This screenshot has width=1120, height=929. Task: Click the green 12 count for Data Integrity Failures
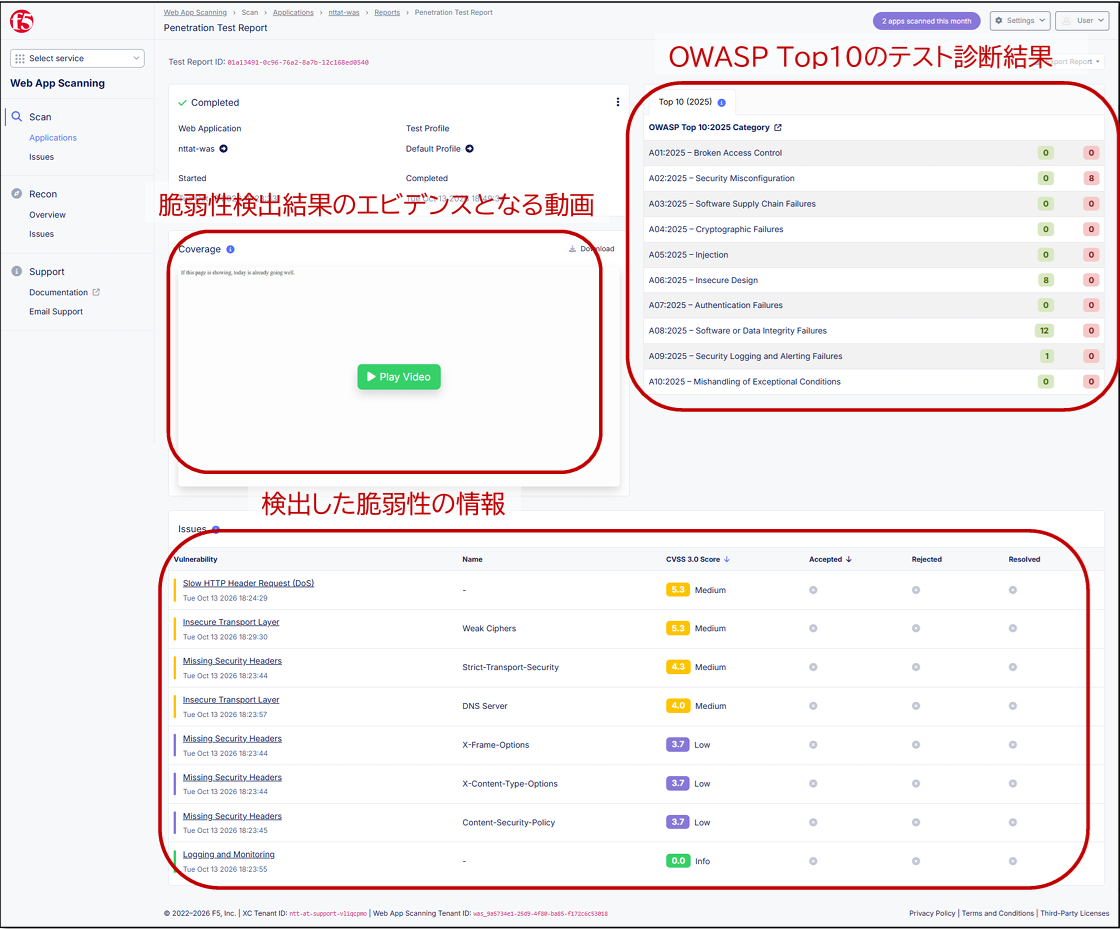pos(1044,331)
